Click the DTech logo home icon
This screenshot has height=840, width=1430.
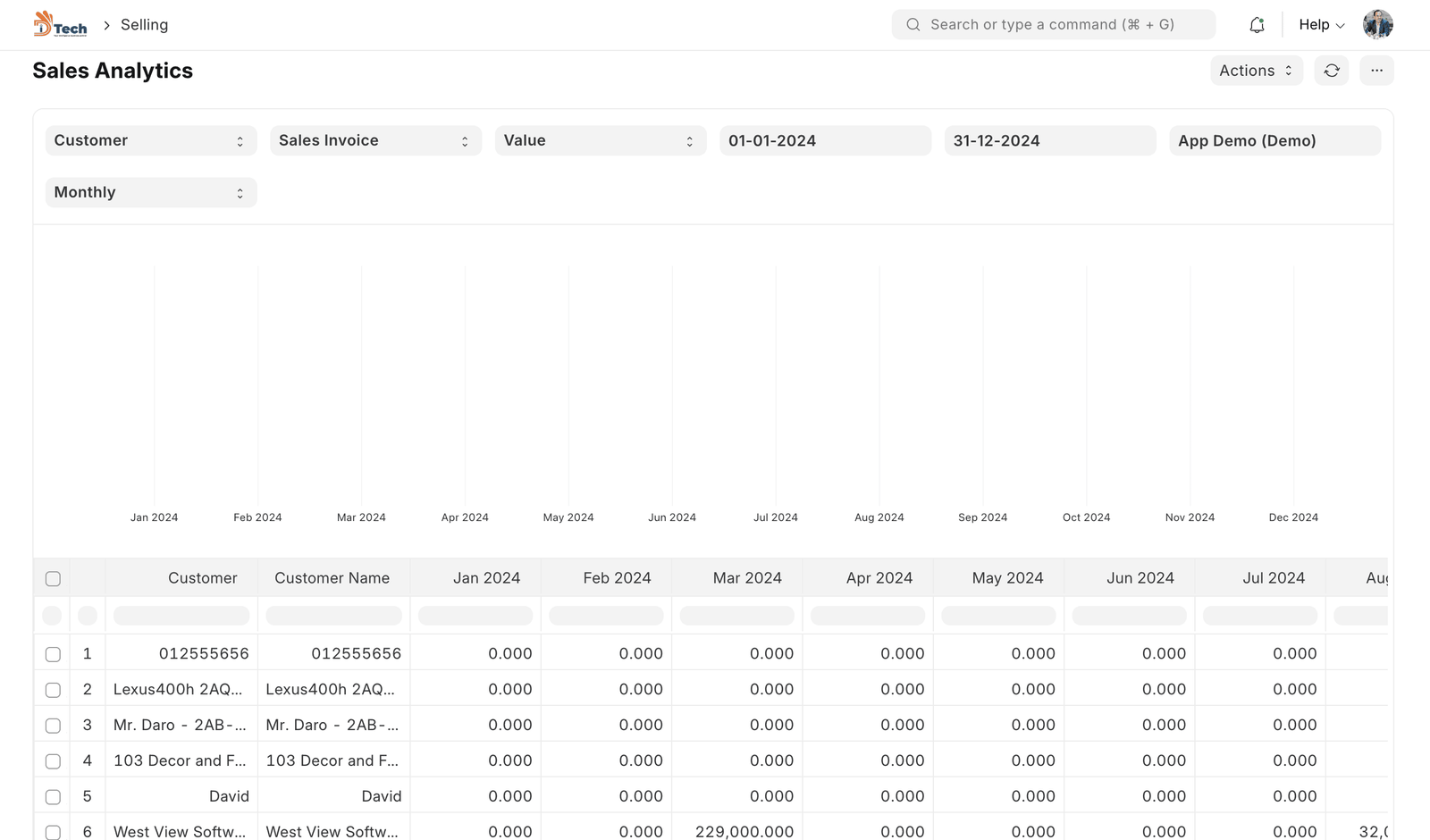pyautogui.click(x=60, y=24)
